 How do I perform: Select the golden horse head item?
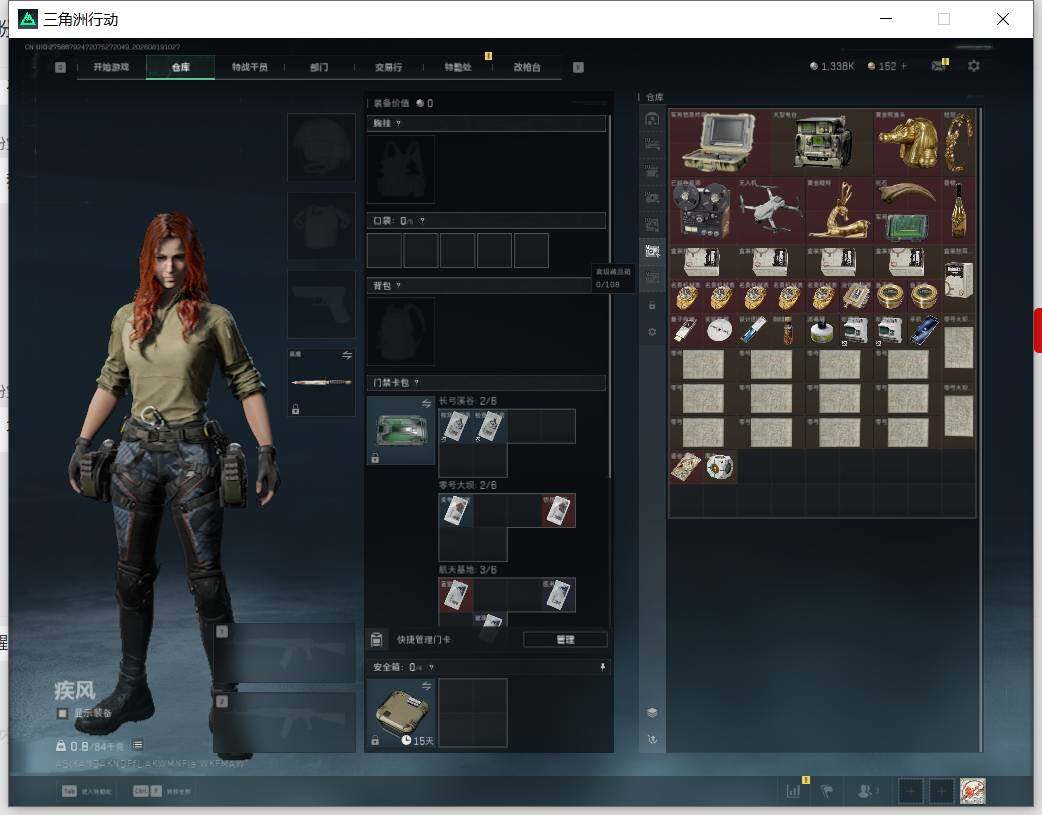point(907,142)
